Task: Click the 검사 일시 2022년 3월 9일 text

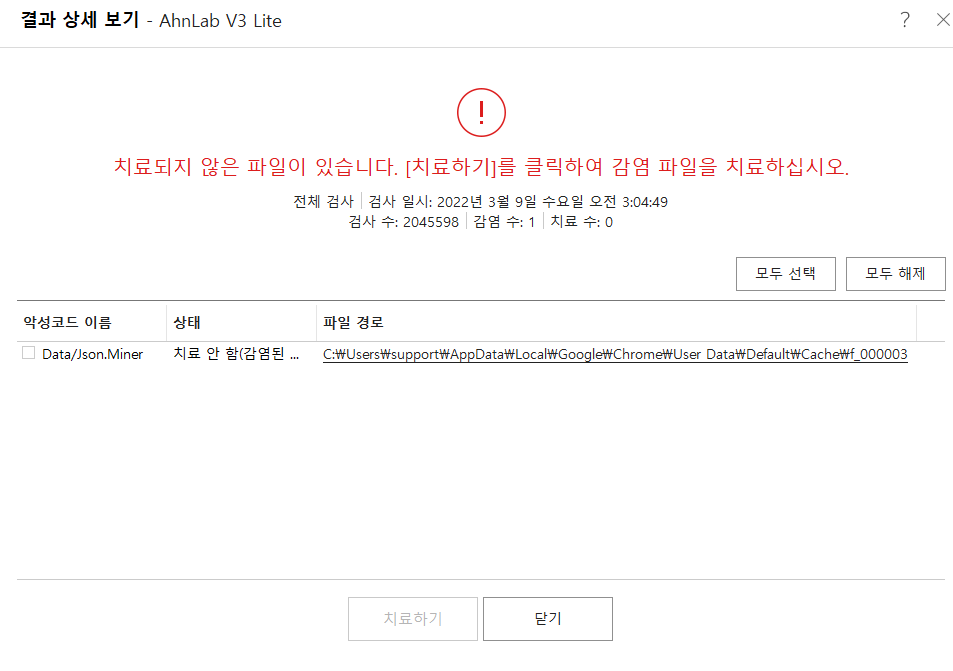Action: click(518, 202)
